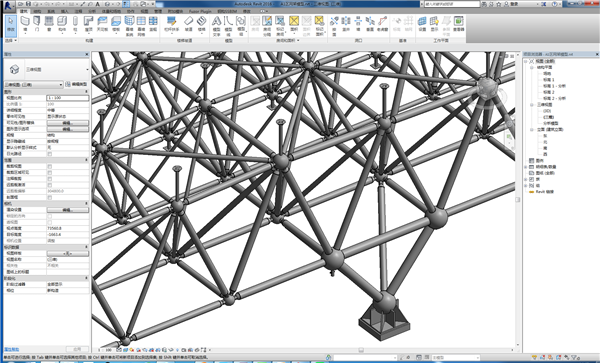Open the type selector dropdown arrow
This screenshot has height=363, width=600.
pos(87,70)
